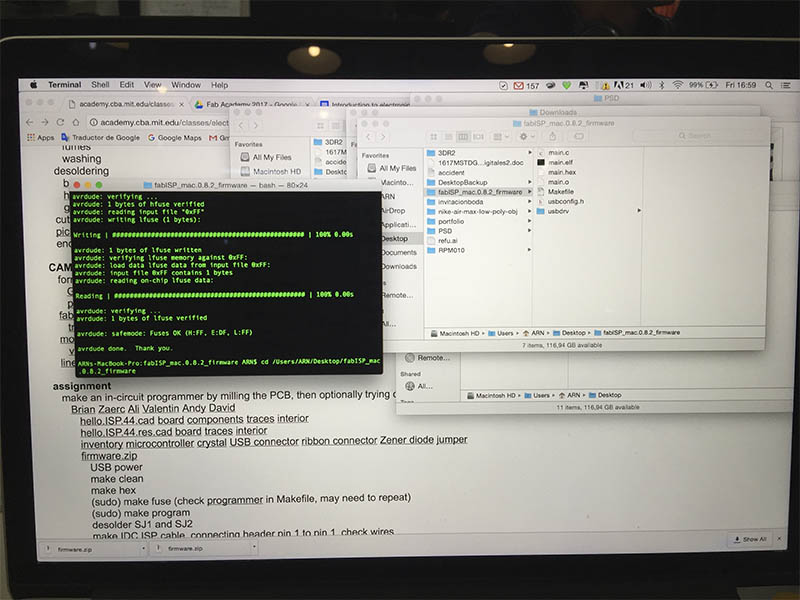The height and width of the screenshot is (600, 800).
Task: Switch fabISP Finder window to list view
Action: [448, 137]
